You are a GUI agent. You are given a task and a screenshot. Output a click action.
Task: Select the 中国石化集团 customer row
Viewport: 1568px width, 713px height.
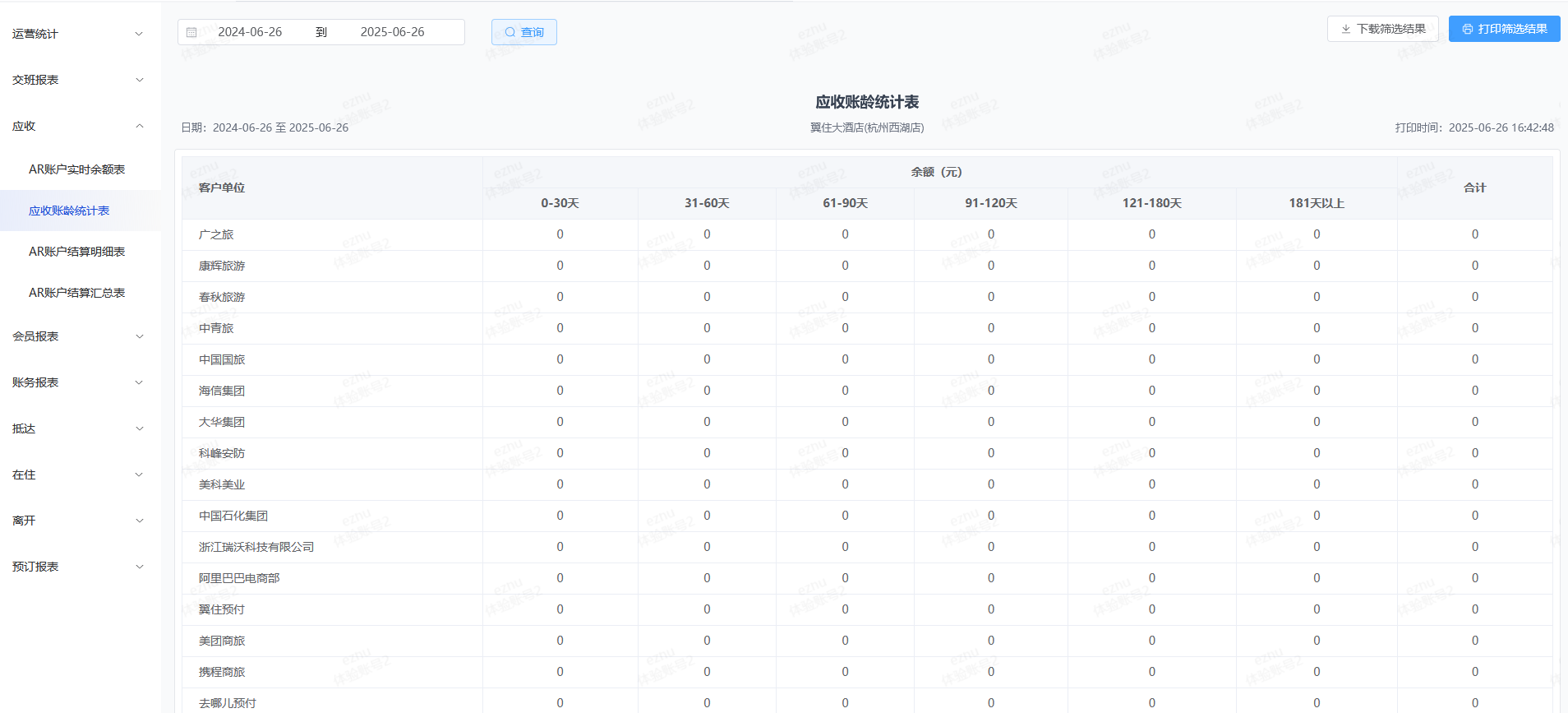pyautogui.click(x=867, y=516)
